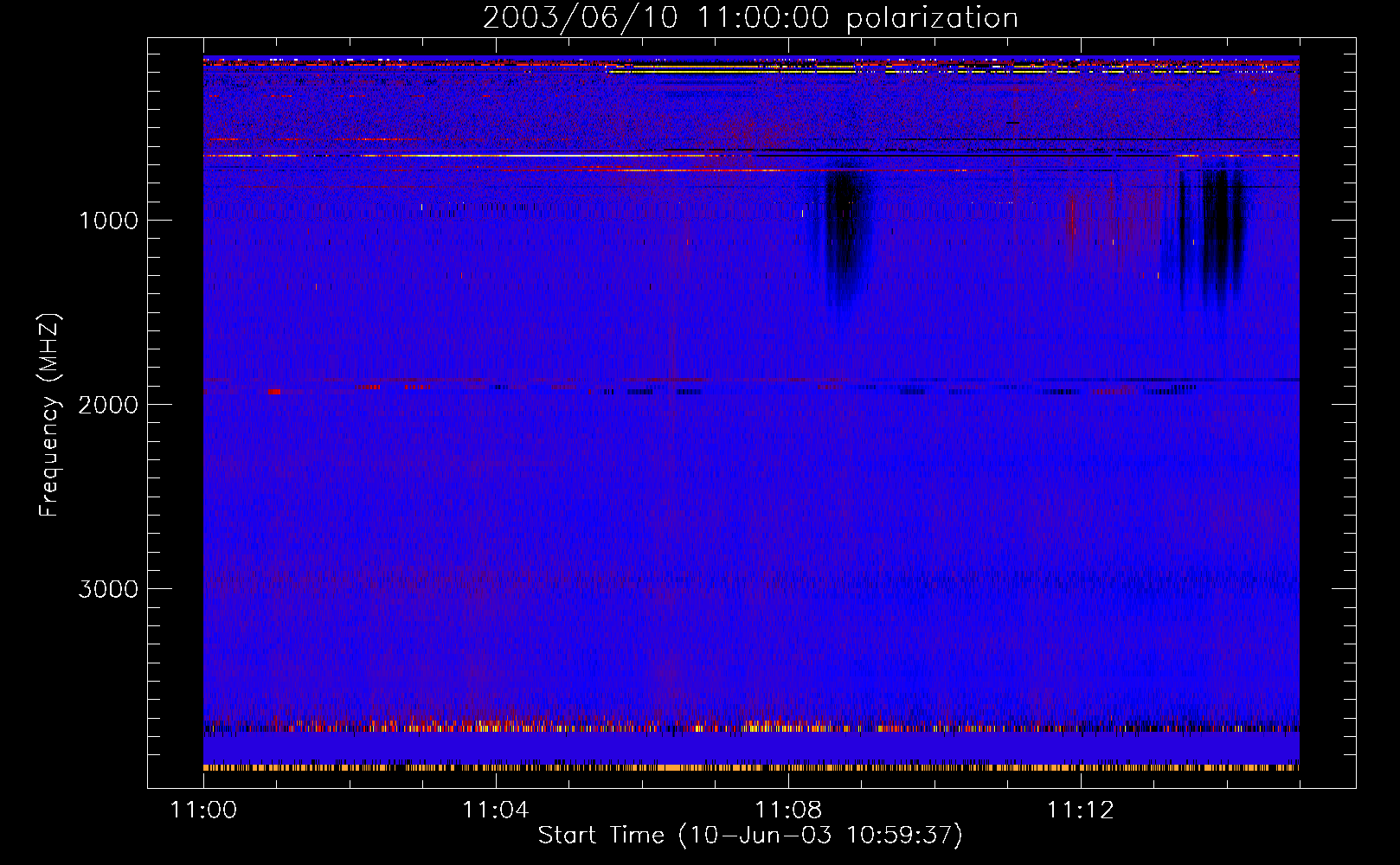Click the plot title '2003/06/10 11:00:00 polarization'

(750, 18)
